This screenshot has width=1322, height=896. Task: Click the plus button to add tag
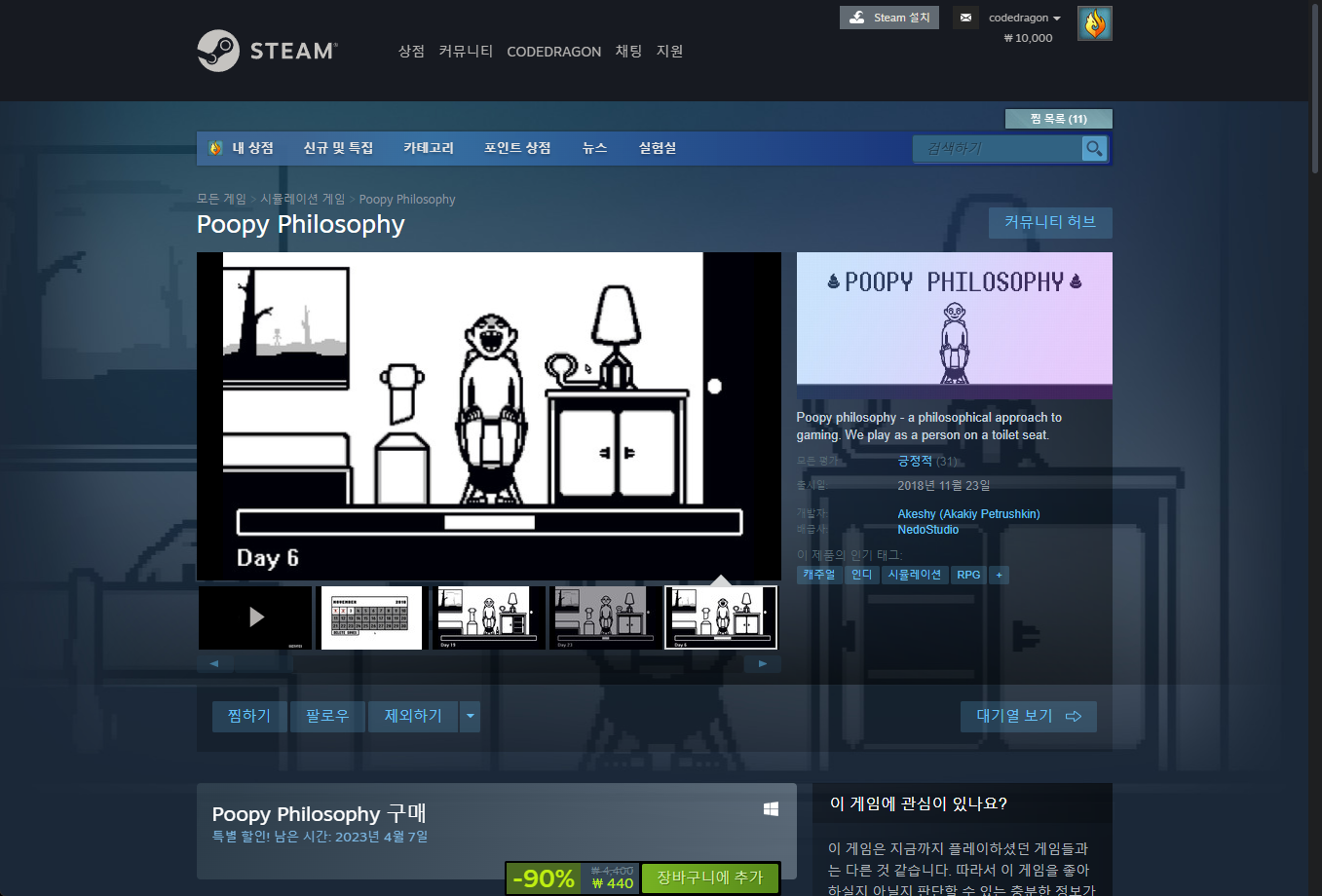pyautogui.click(x=999, y=575)
